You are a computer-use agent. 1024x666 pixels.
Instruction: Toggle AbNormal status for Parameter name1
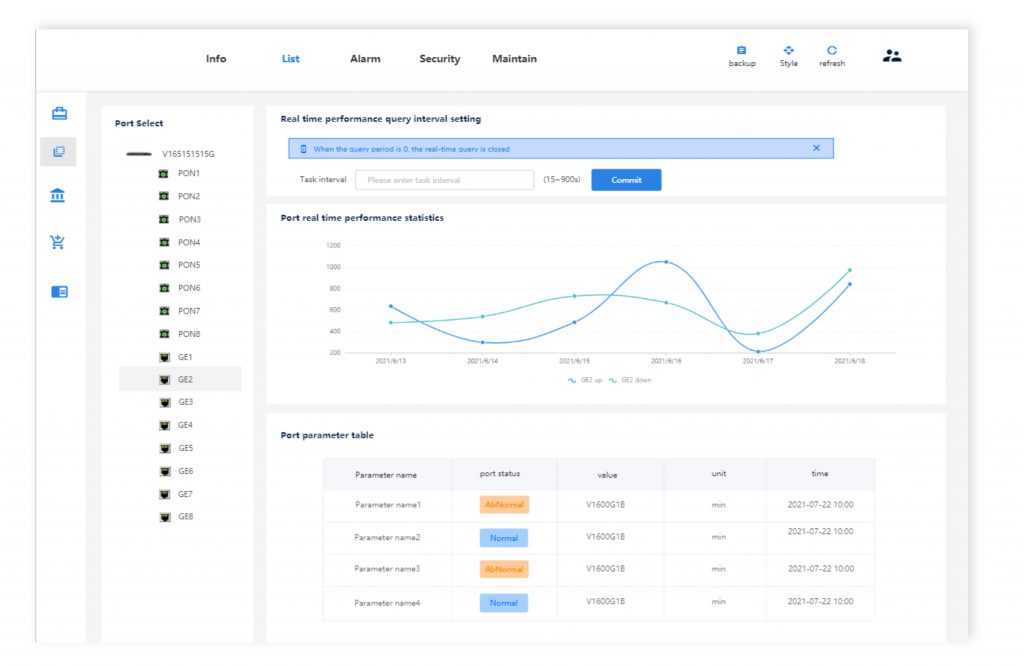[503, 505]
